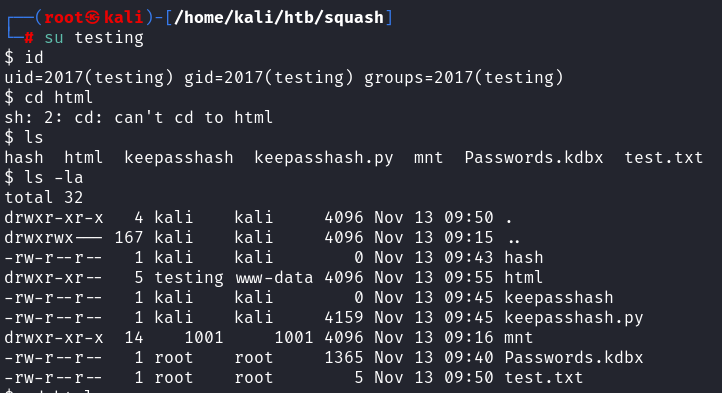Click Passwords.kdbx in the ls output row
The image size is (722, 393).
pos(533,158)
